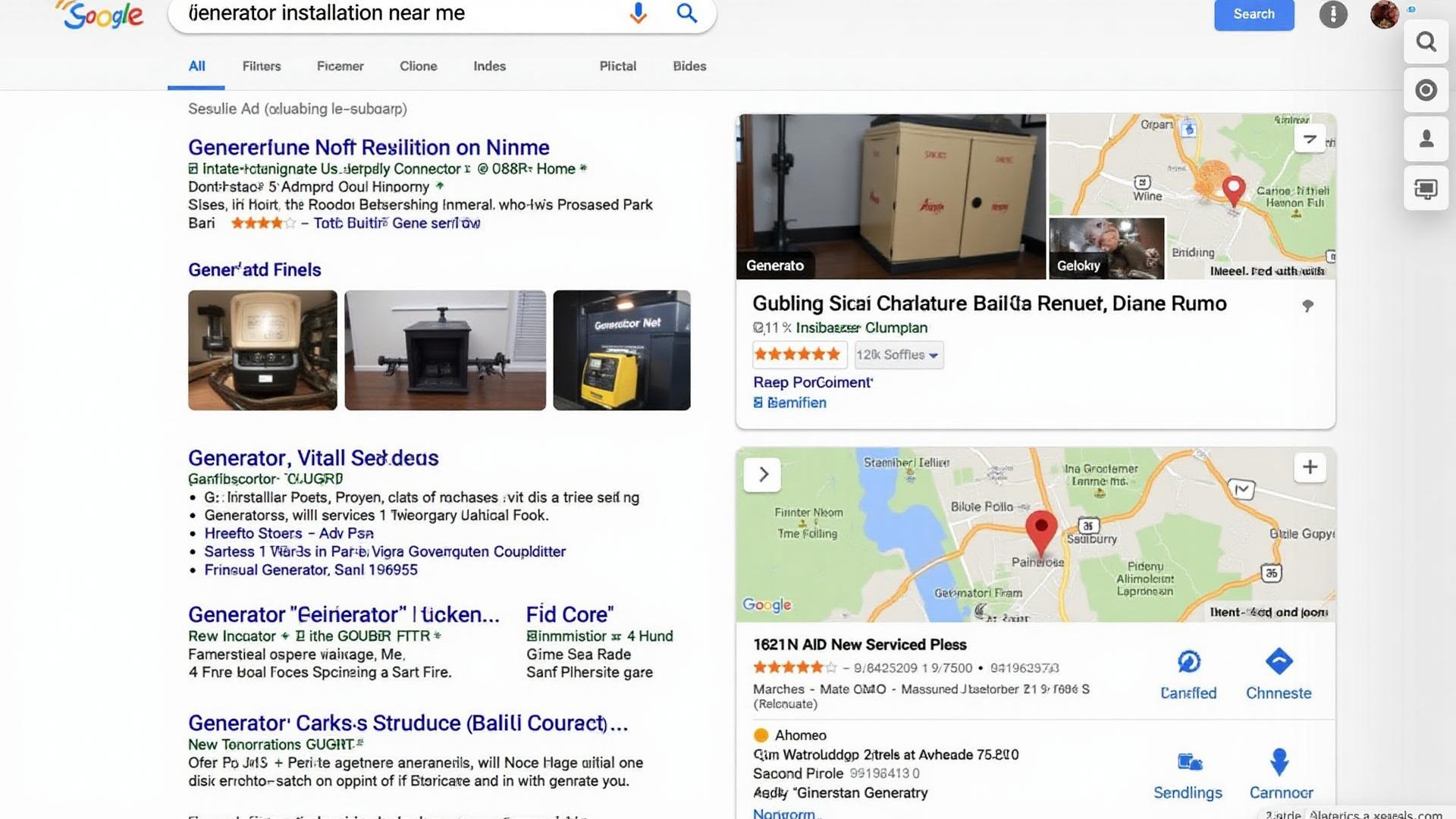Open the 'Generator, Vitall Sed deus' result link
The image size is (1456, 819).
click(x=312, y=458)
